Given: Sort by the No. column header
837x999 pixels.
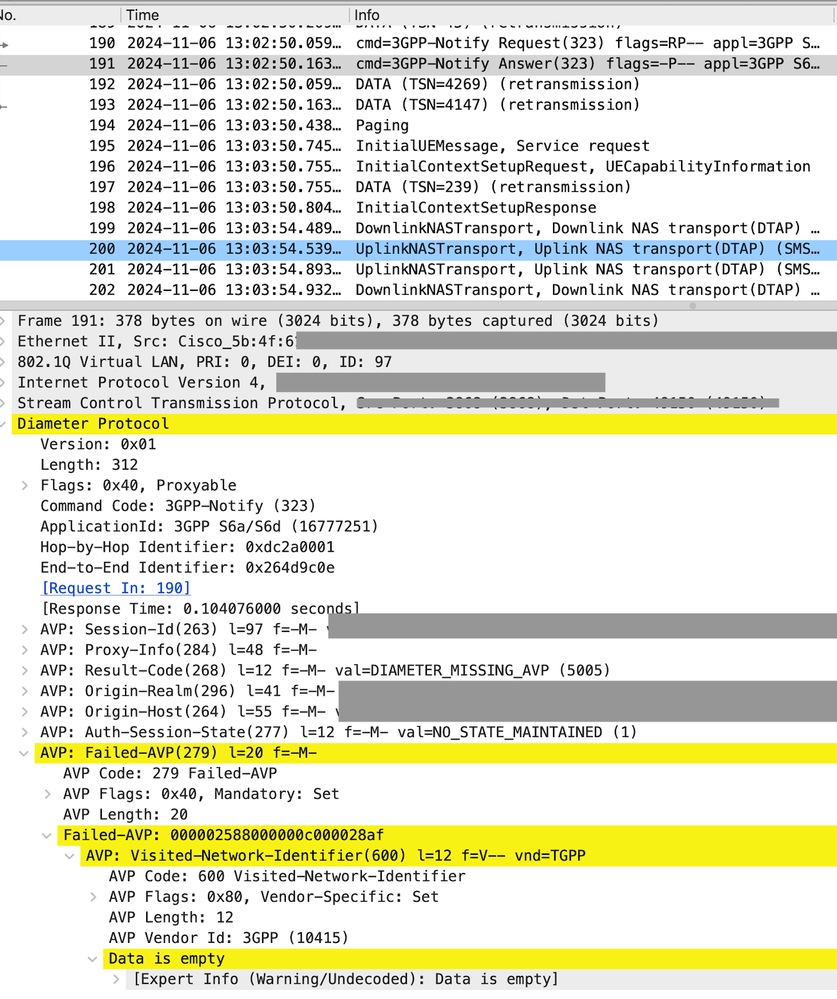Looking at the screenshot, I should [x=60, y=15].
